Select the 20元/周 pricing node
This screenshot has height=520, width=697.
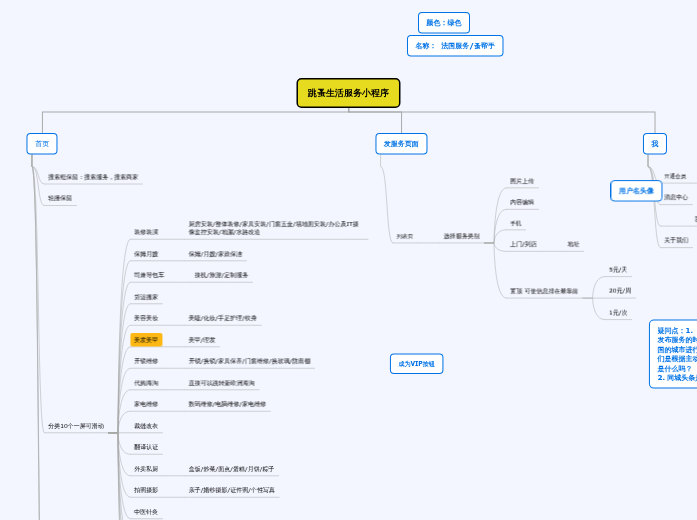click(x=620, y=291)
